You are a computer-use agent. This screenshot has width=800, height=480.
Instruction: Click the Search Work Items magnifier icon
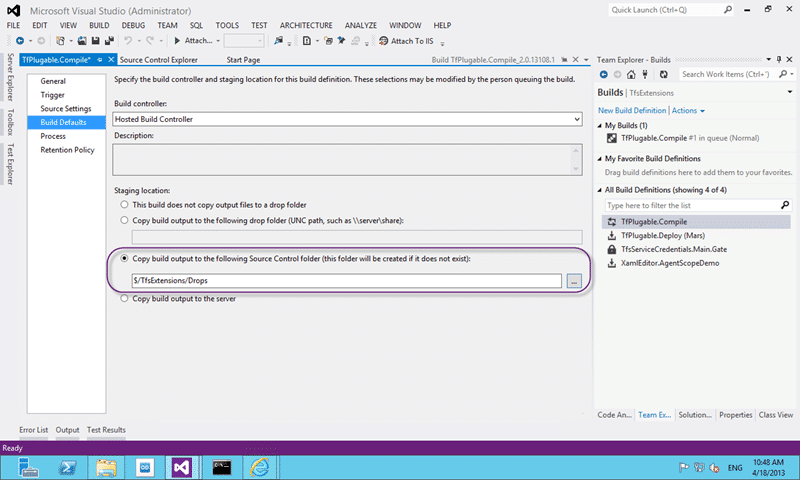click(783, 74)
